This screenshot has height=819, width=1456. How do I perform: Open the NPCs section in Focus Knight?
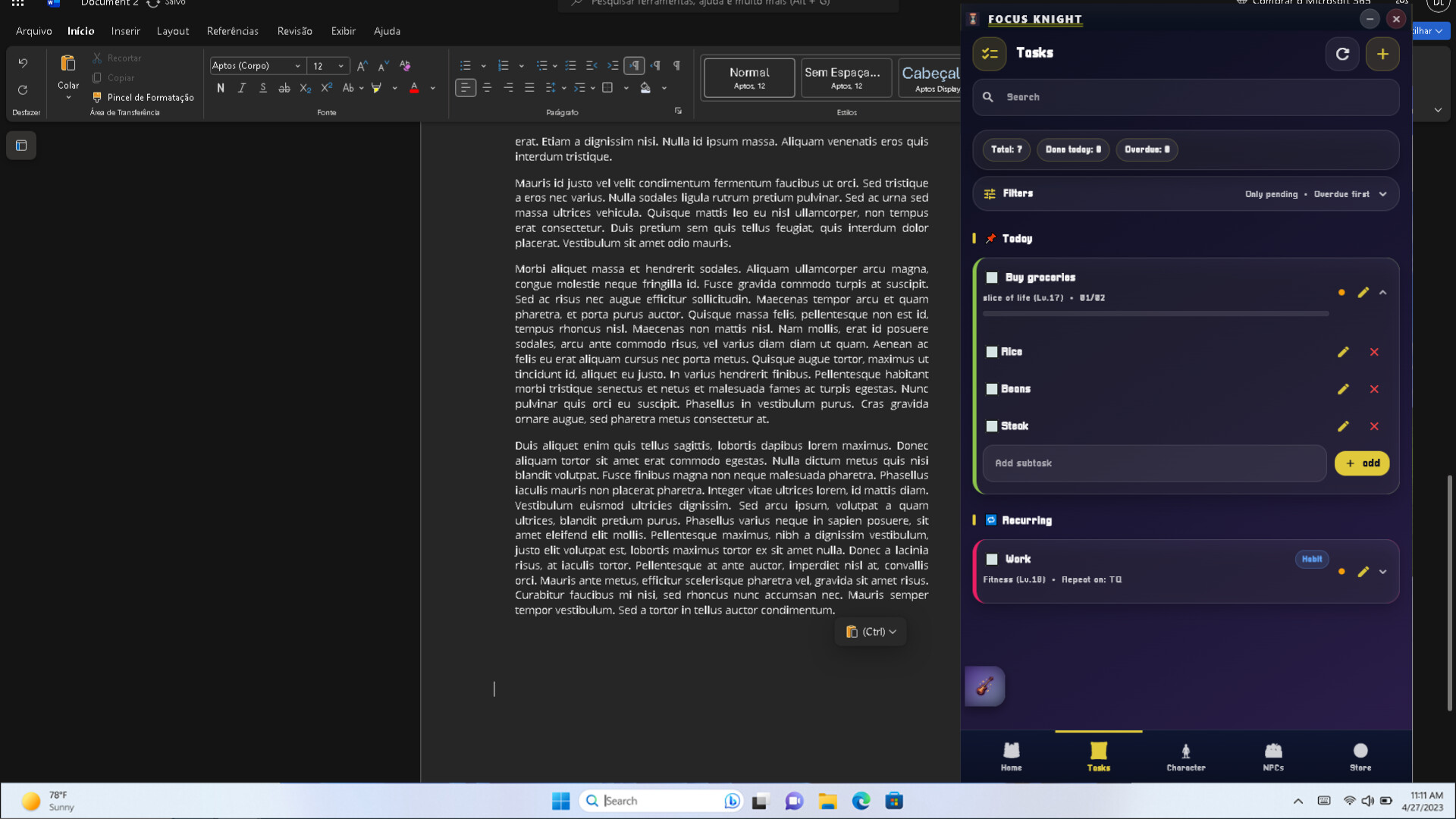(x=1273, y=756)
